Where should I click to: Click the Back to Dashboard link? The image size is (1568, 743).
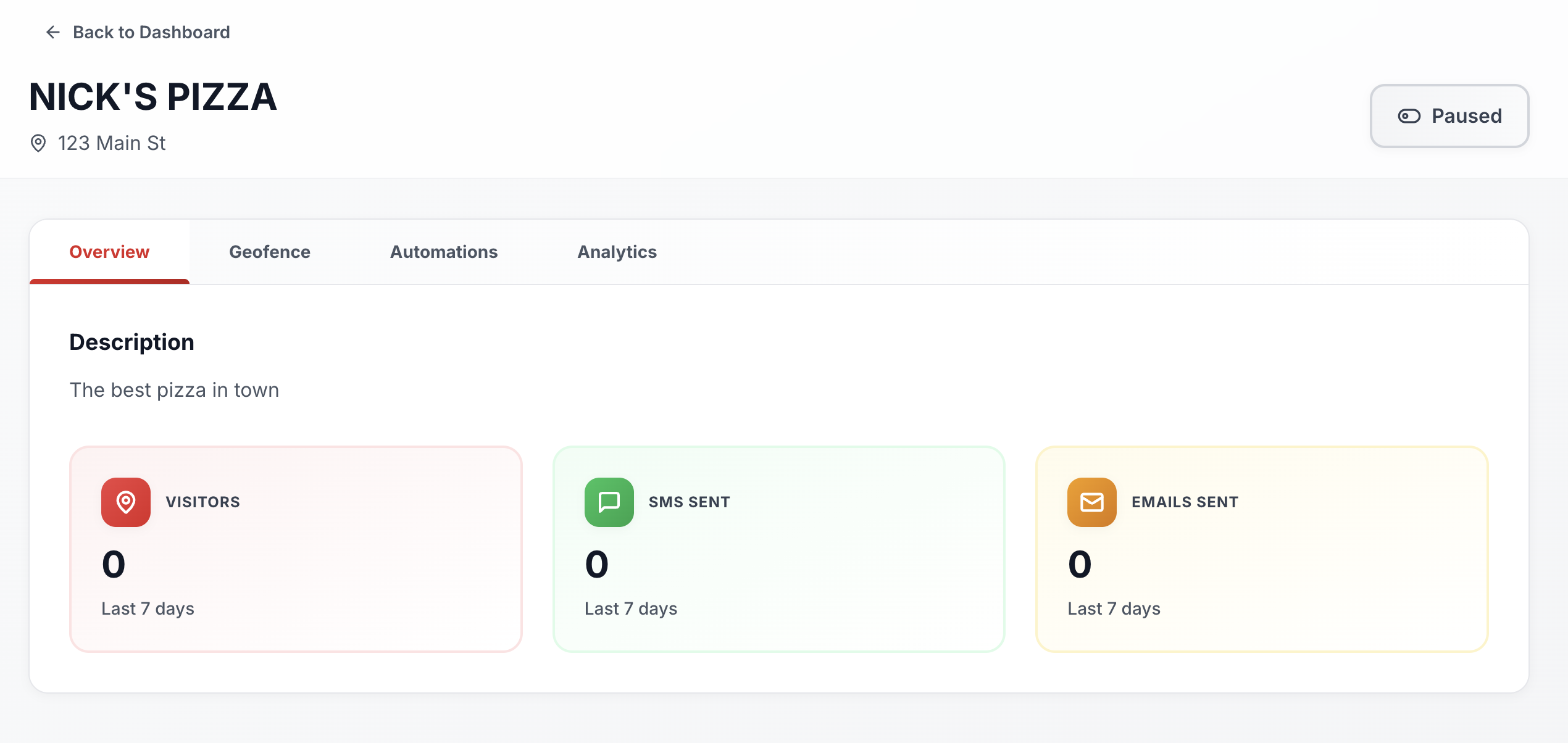click(x=151, y=32)
